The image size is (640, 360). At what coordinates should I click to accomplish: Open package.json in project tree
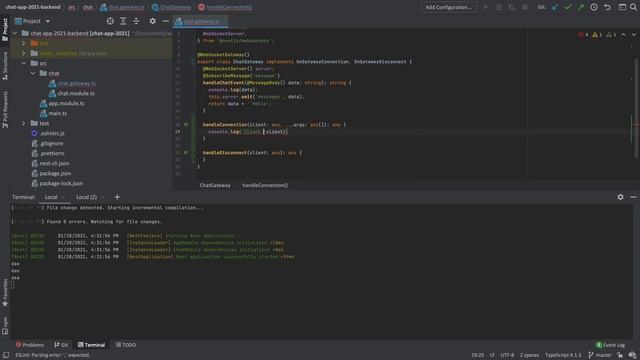[55, 173]
